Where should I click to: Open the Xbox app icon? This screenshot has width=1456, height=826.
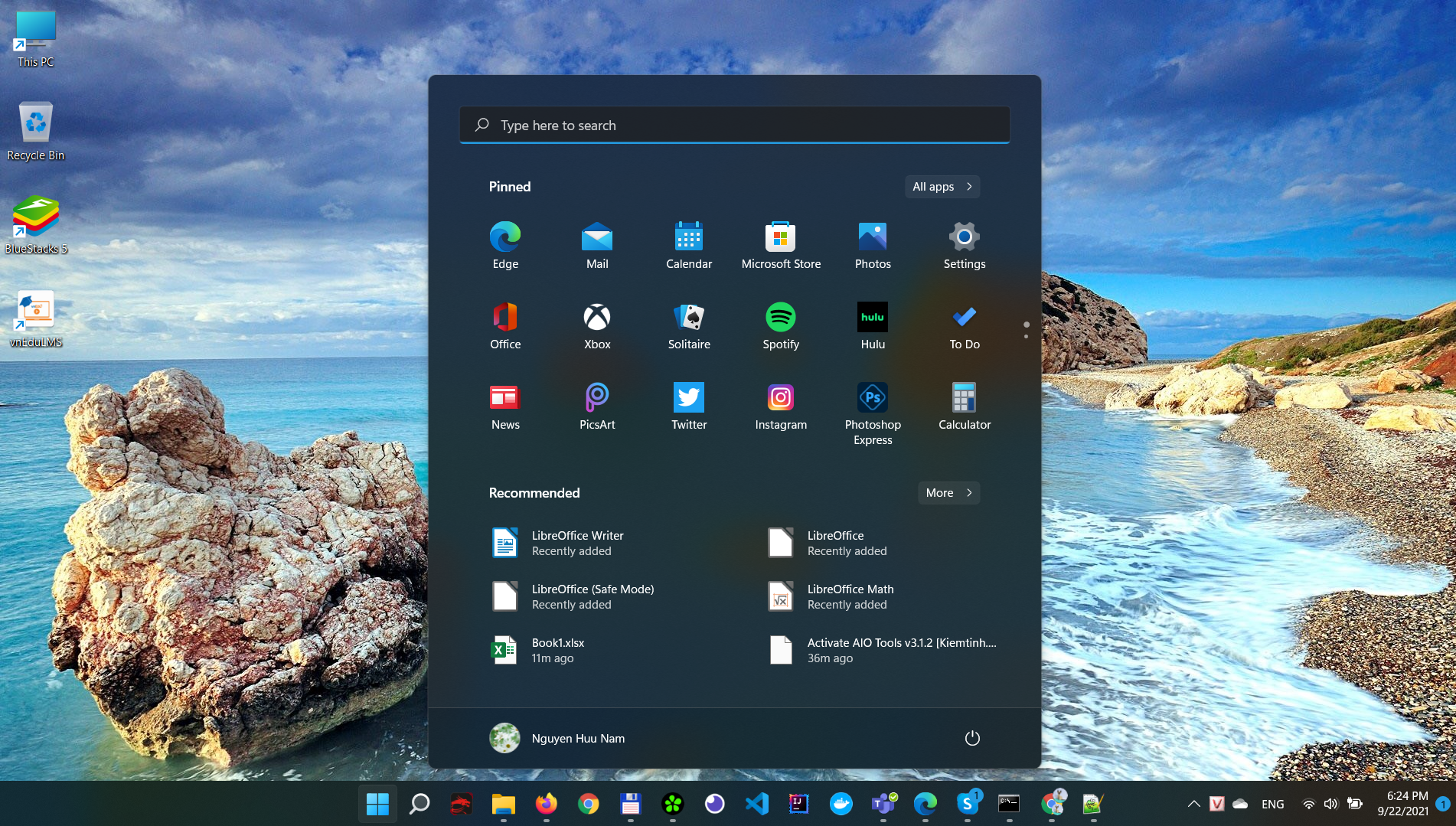click(597, 325)
